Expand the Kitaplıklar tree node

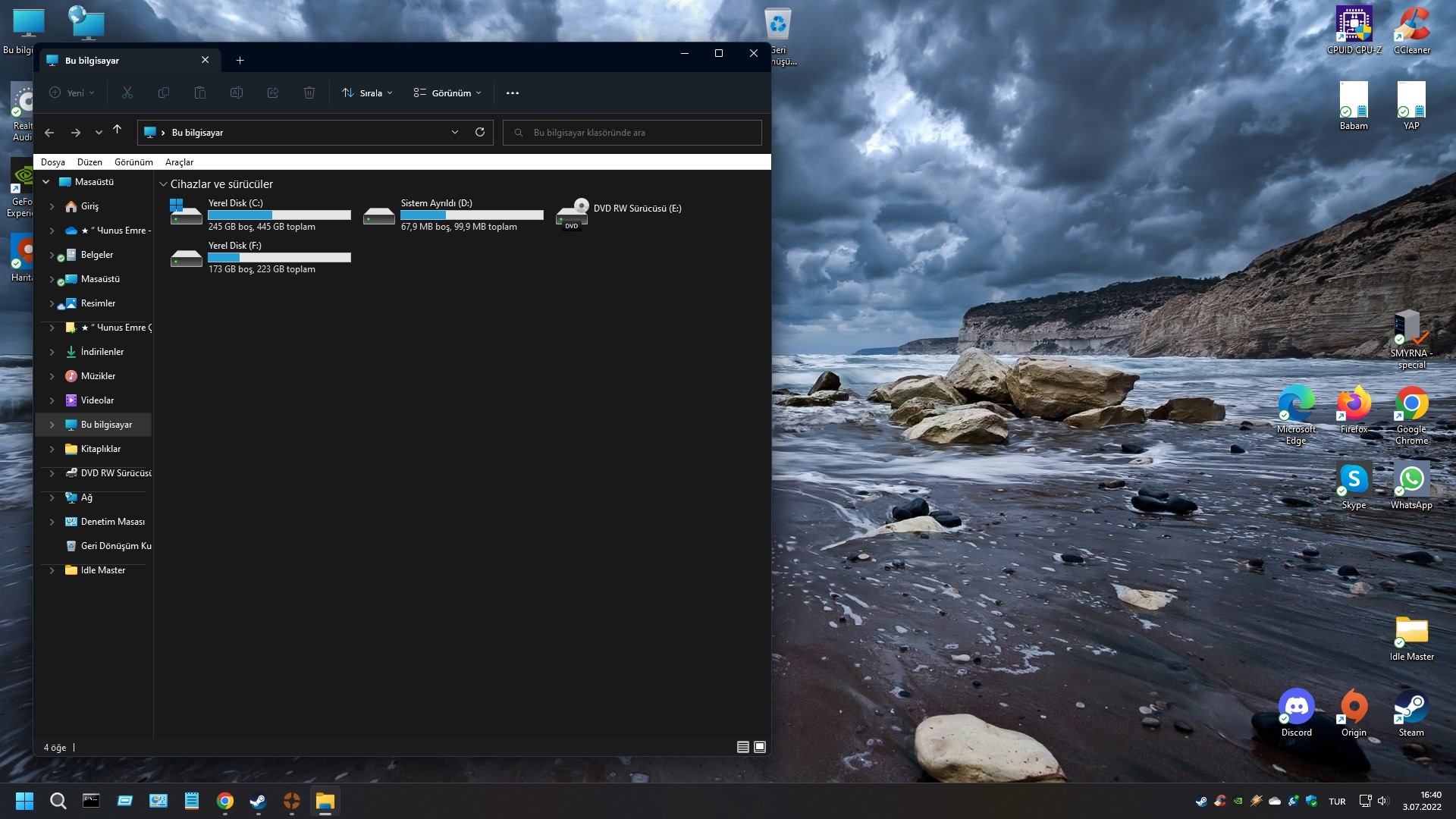tap(52, 449)
